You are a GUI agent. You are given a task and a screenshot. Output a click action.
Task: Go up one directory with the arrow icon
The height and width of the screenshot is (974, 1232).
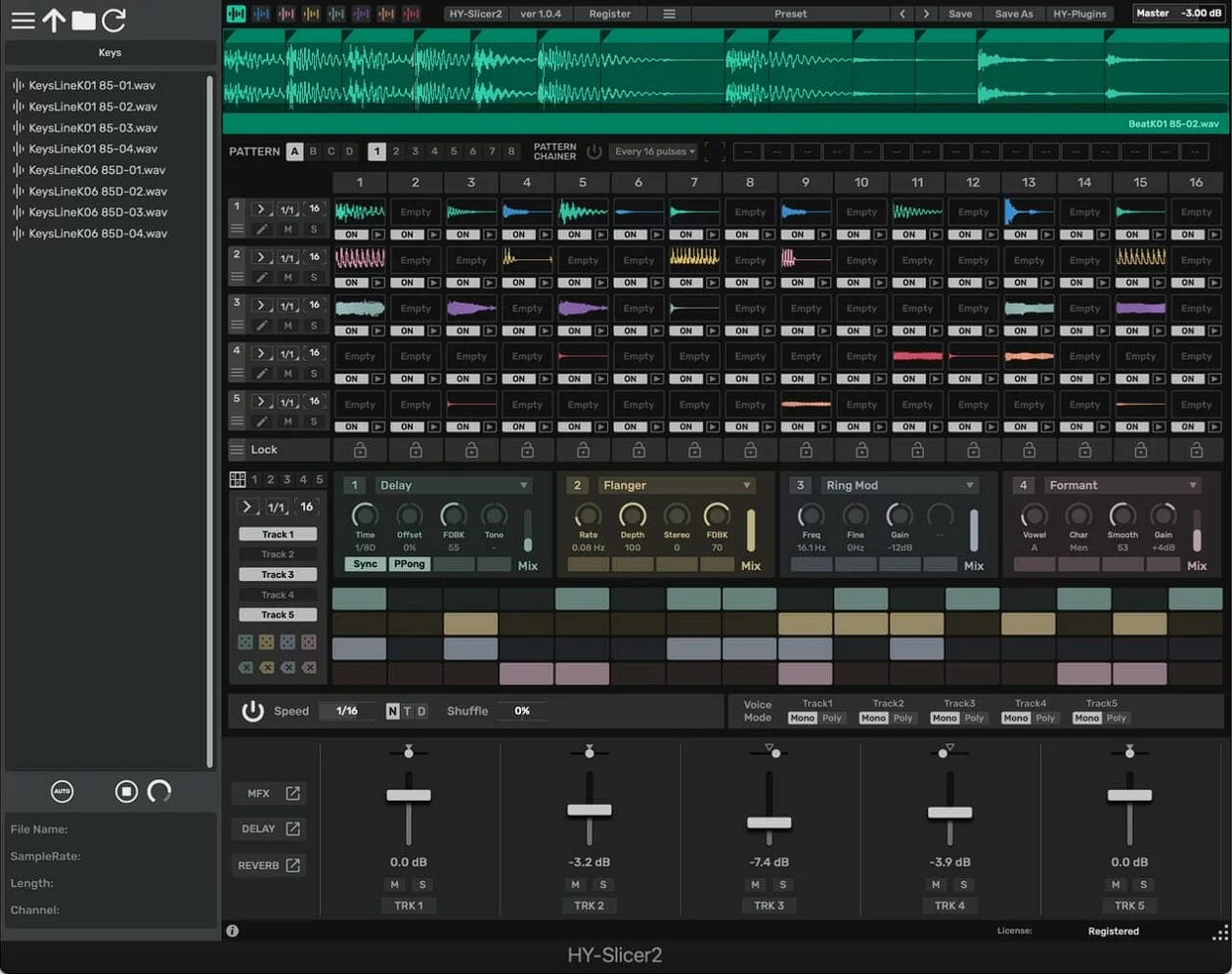pos(54,20)
